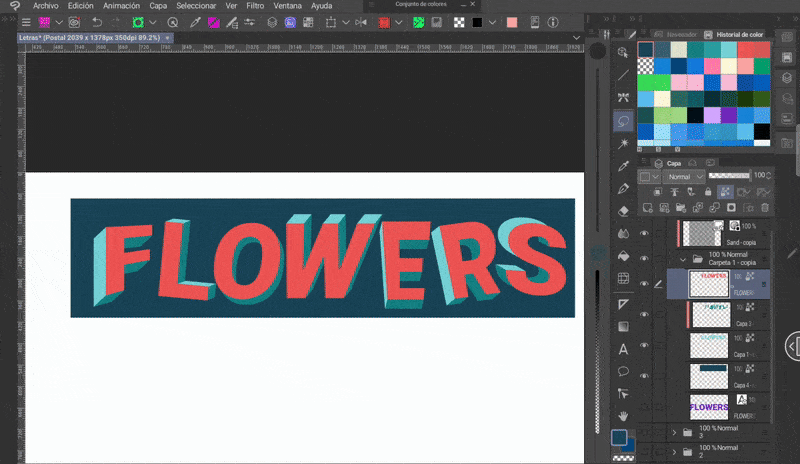Expand layer folder 2
The image size is (800, 464).
(x=674, y=452)
